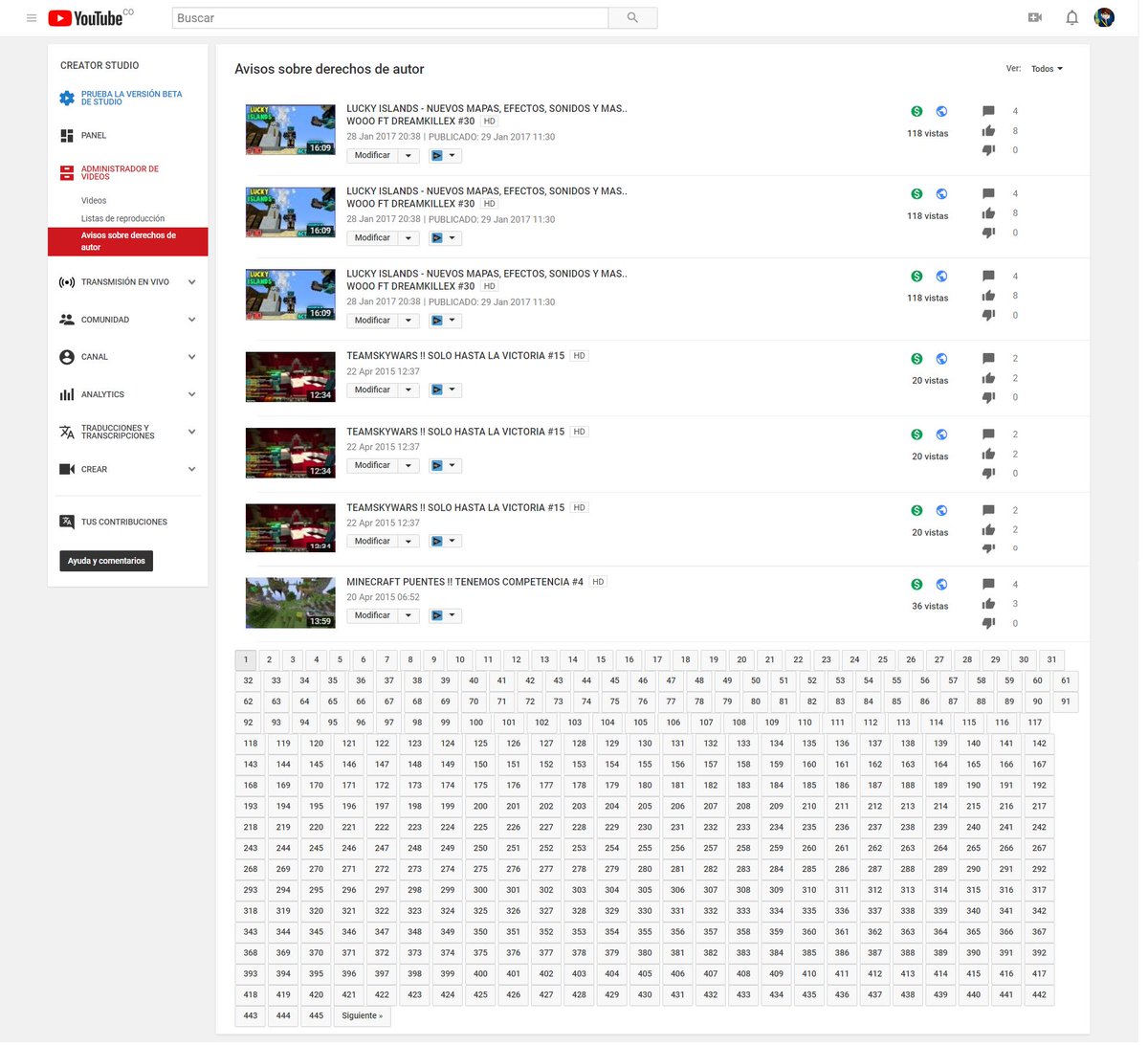
Task: Open MINECRAFT PUENTES !! TENEMOS COMPETENCIA #4 title
Action: (x=464, y=582)
